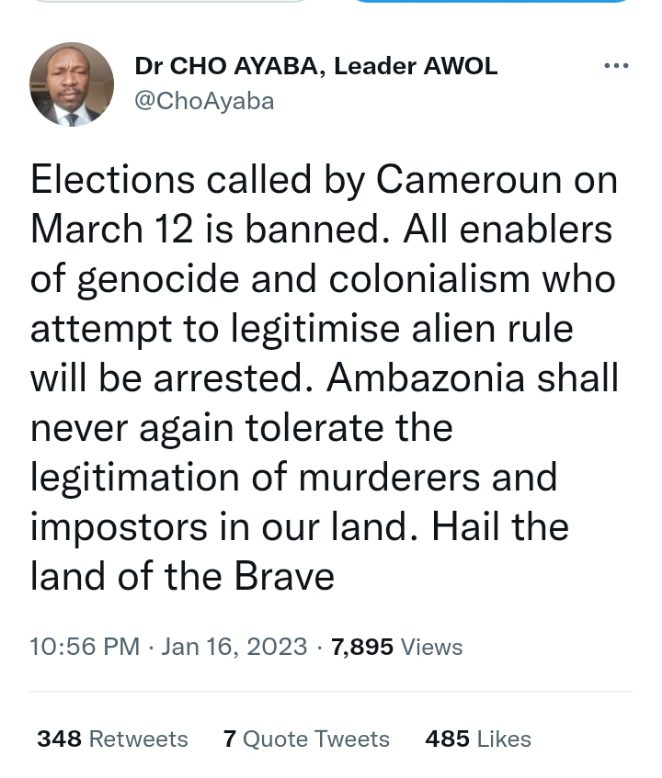
Task: Select the outlined gray button at top left
Action: 171,1
